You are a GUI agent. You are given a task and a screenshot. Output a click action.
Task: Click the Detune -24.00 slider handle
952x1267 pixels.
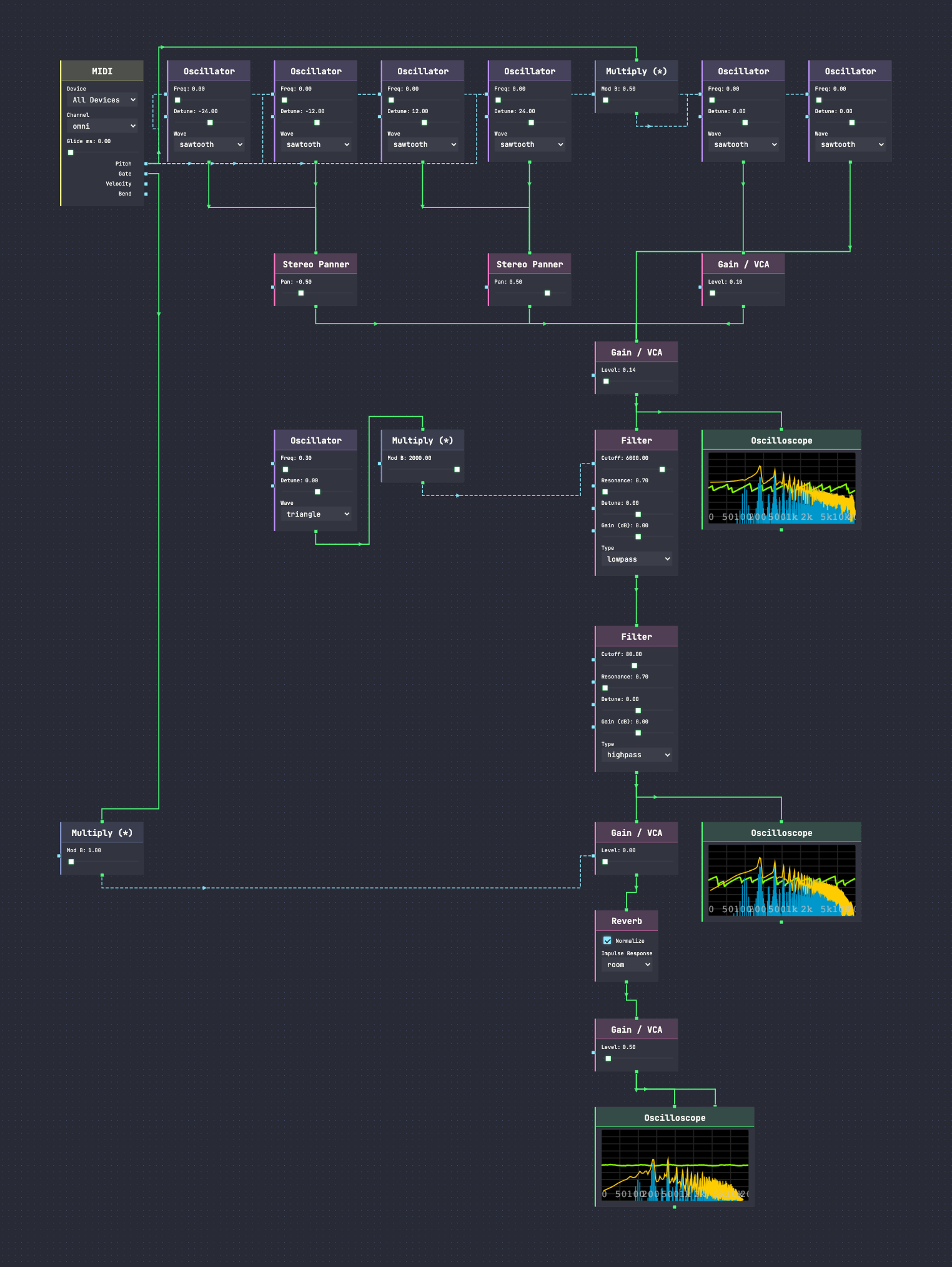point(210,122)
